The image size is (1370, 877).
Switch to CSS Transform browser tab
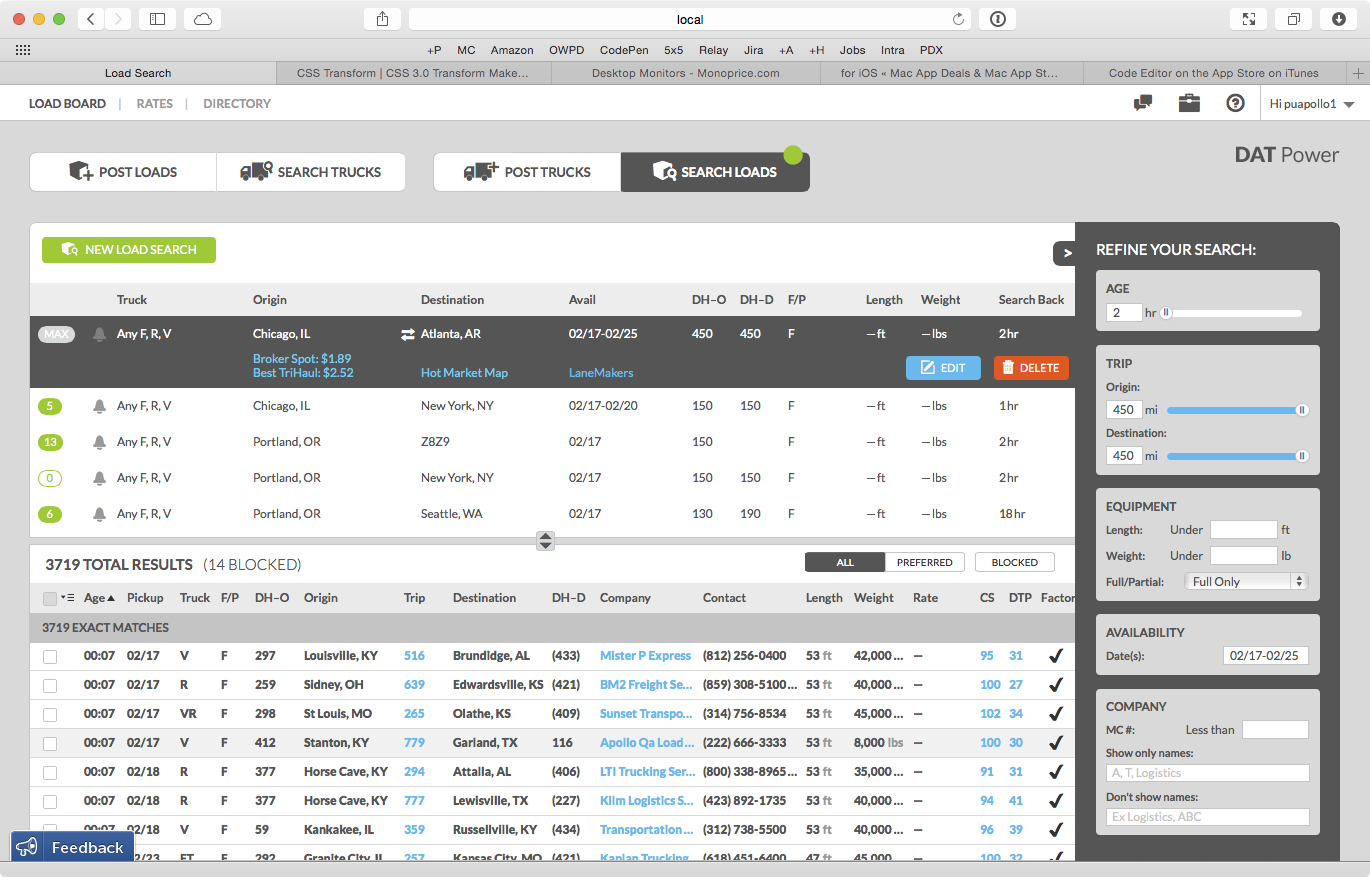pos(413,73)
